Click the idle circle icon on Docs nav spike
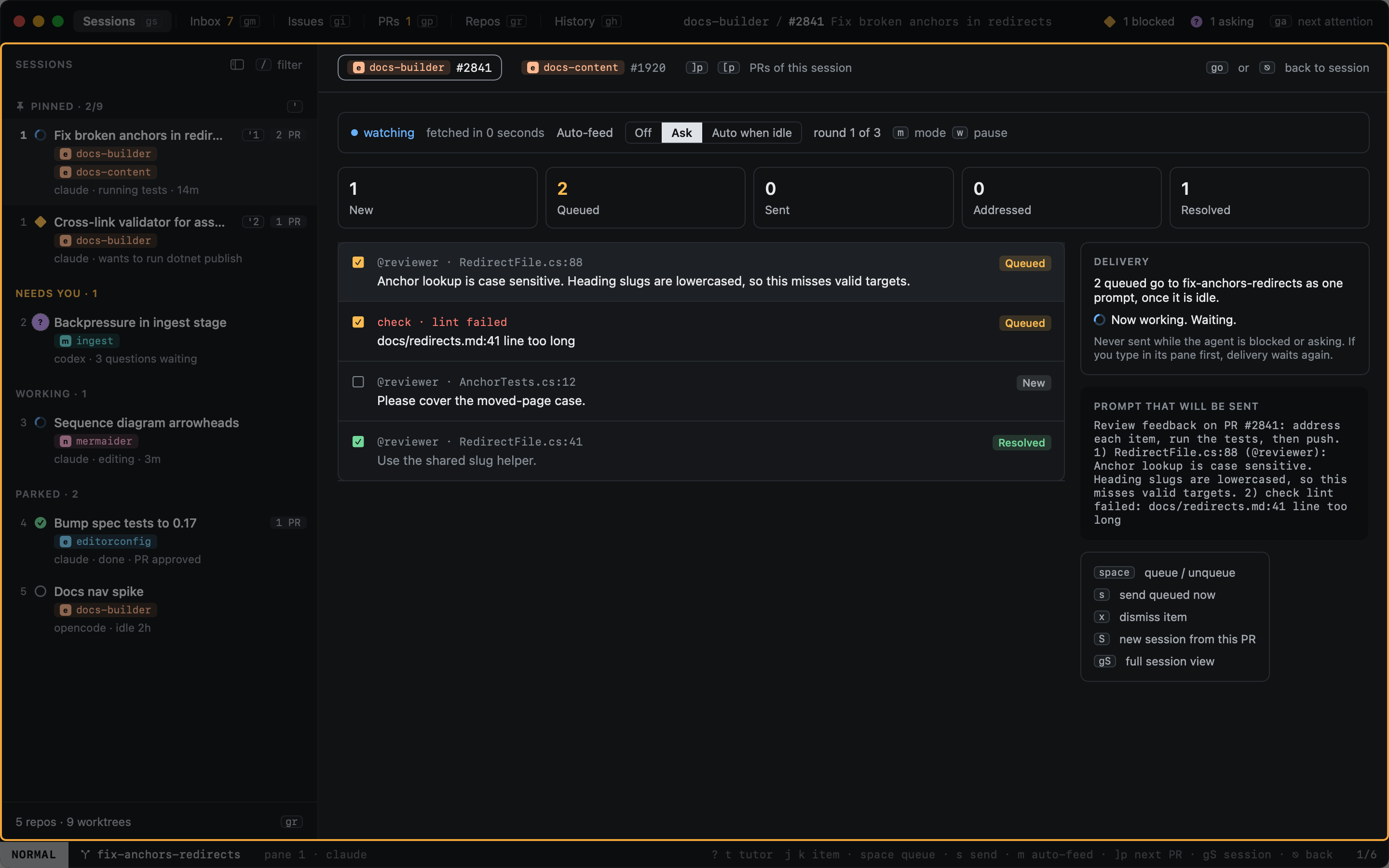The image size is (1389, 868). point(40,591)
